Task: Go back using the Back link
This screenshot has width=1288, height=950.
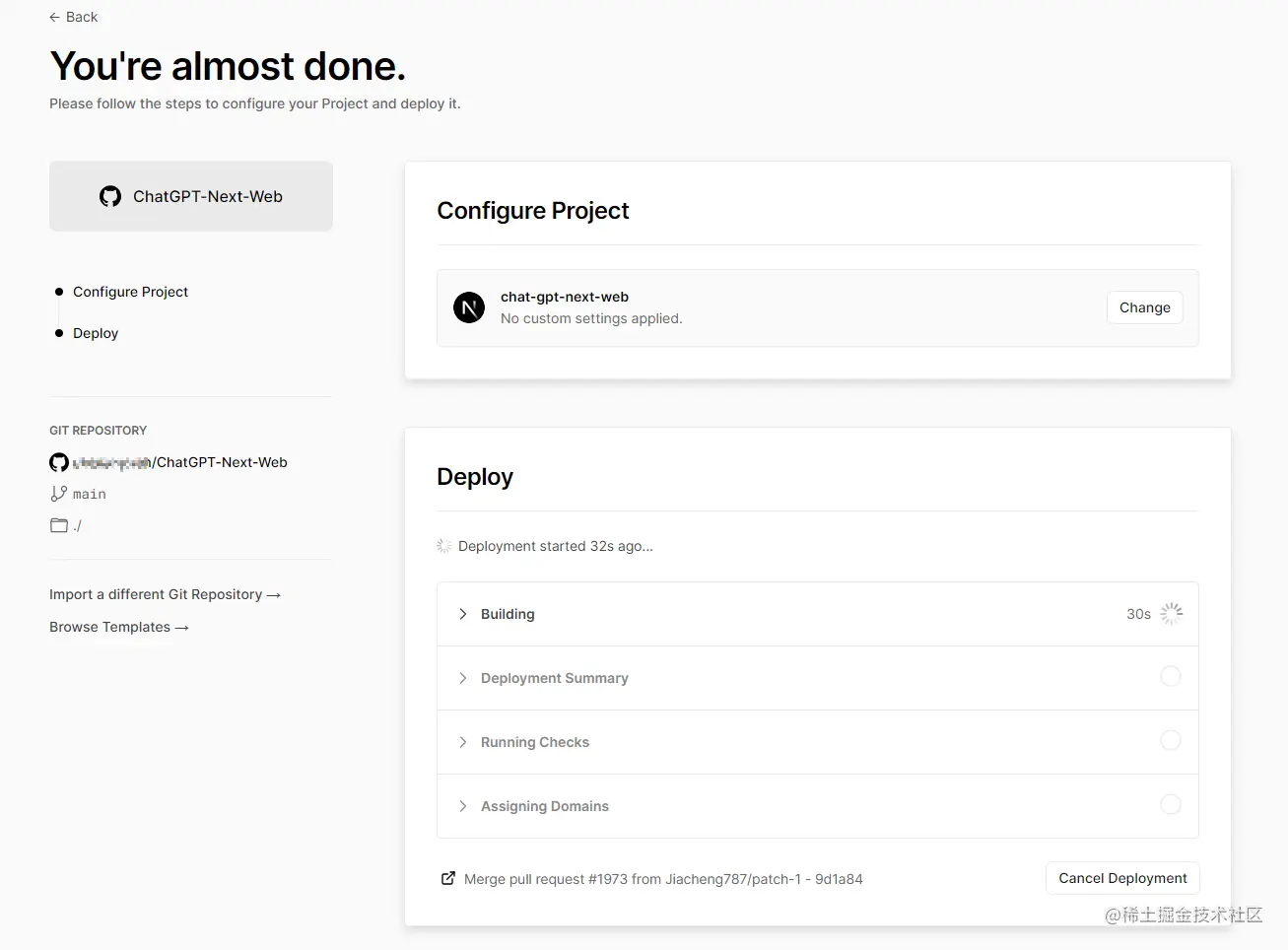Action: click(73, 17)
